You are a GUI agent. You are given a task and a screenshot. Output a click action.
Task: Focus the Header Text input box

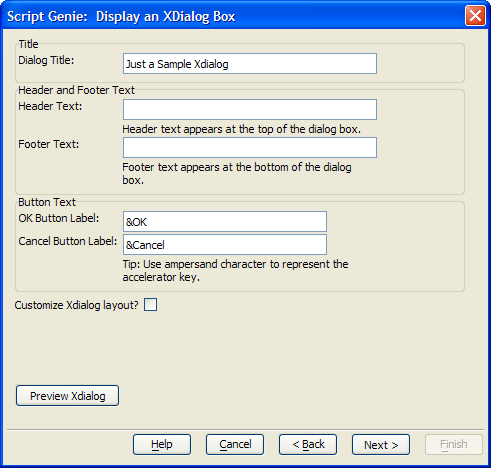point(250,109)
